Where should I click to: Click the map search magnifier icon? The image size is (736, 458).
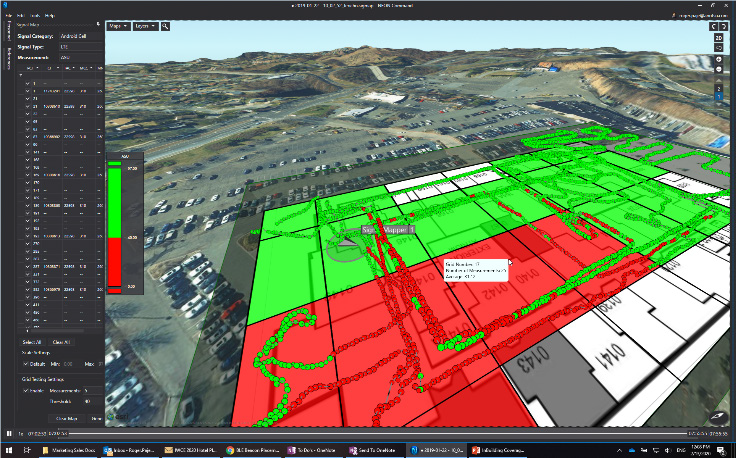(x=165, y=26)
